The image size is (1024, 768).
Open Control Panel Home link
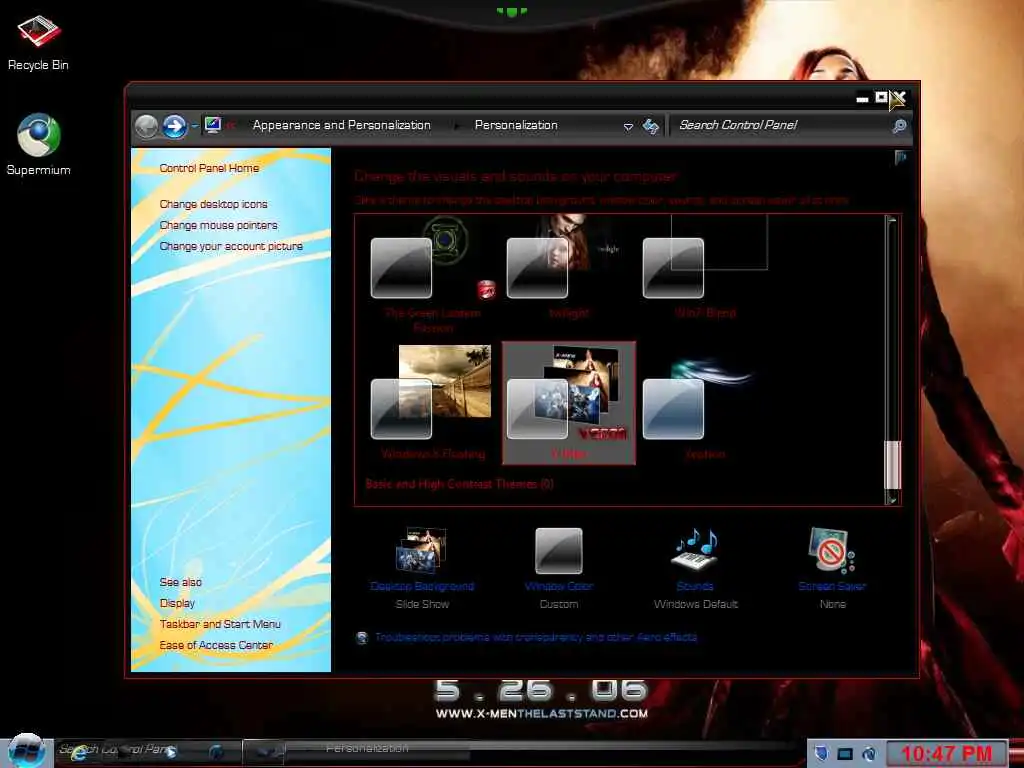pos(209,168)
